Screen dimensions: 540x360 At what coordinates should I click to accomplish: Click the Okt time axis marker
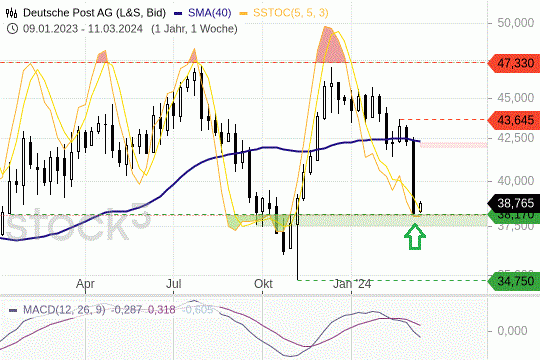tap(263, 284)
